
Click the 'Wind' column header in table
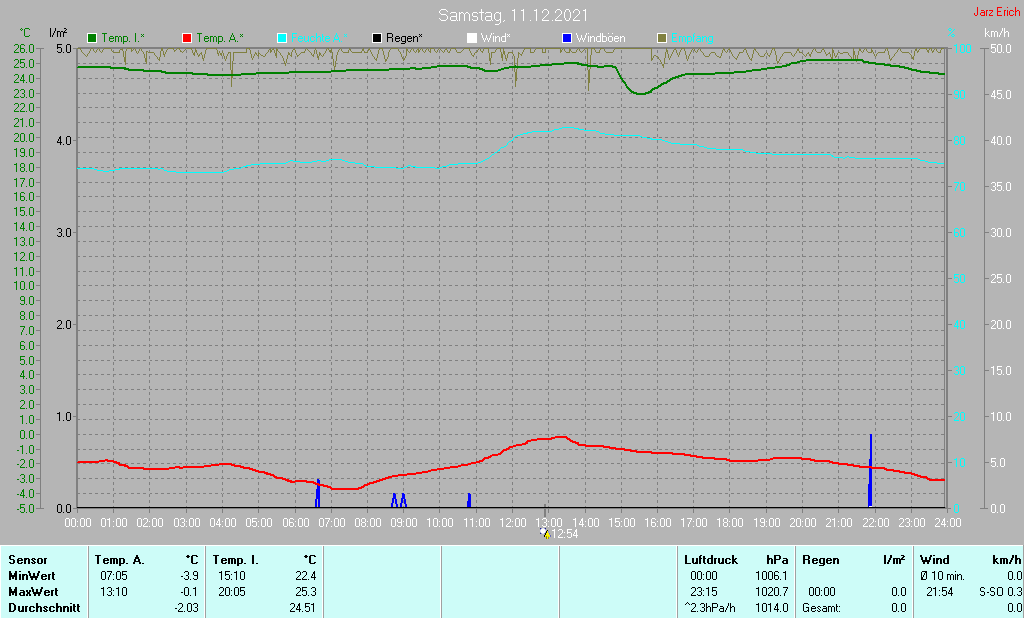[x=935, y=560]
